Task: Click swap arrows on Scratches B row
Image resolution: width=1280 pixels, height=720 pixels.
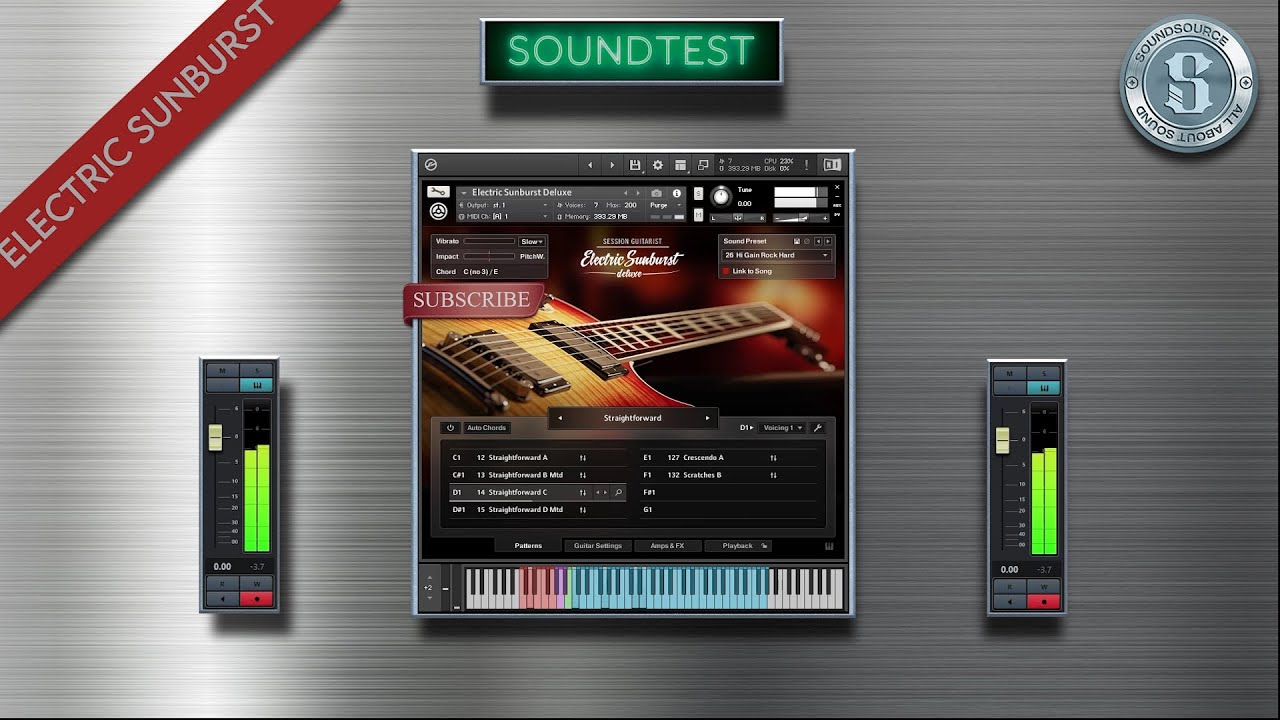Action: pos(774,475)
